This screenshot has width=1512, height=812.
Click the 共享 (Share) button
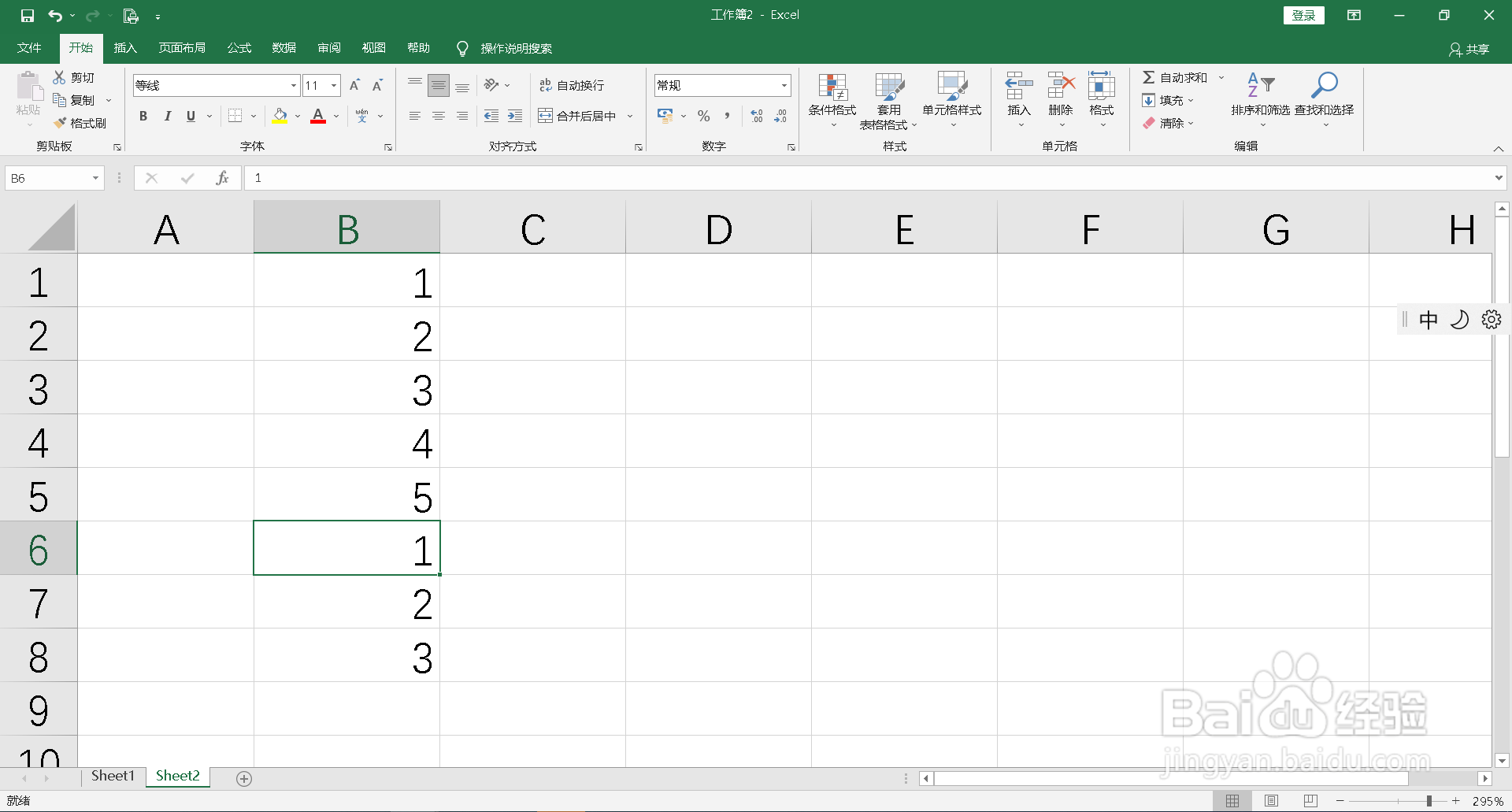(1469, 49)
